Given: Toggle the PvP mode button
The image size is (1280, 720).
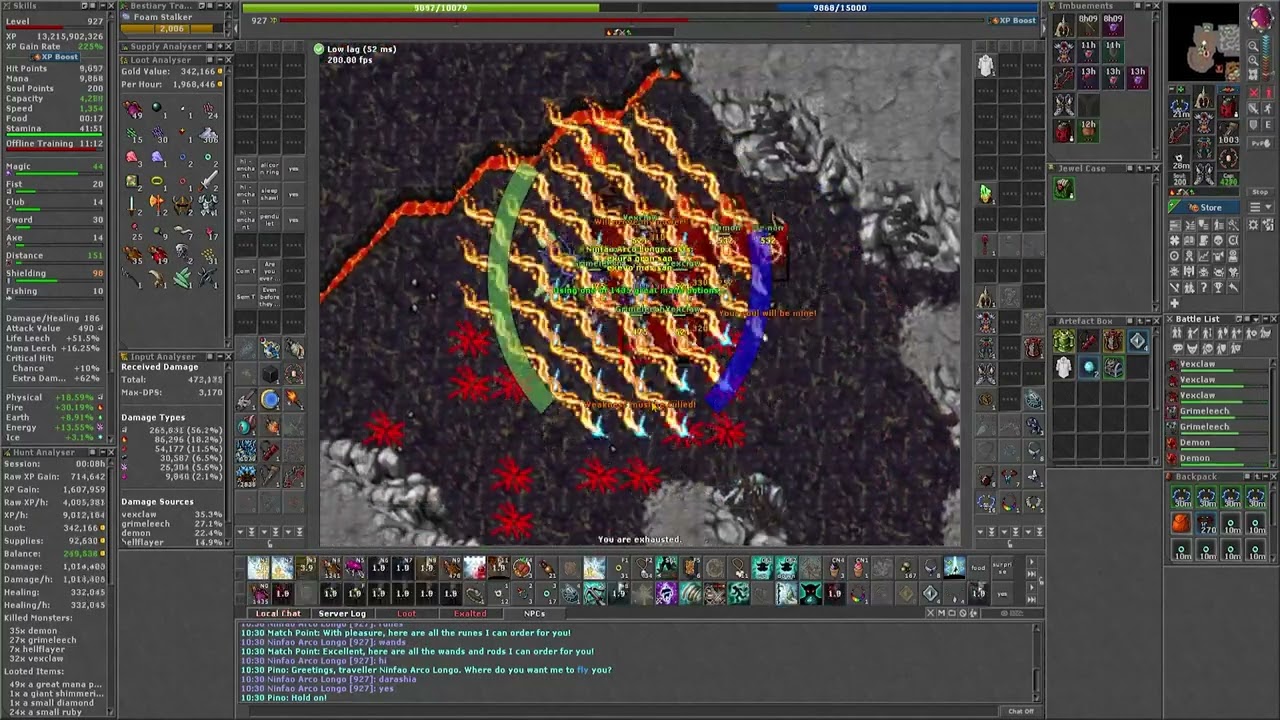Looking at the screenshot, I should coord(1260,143).
